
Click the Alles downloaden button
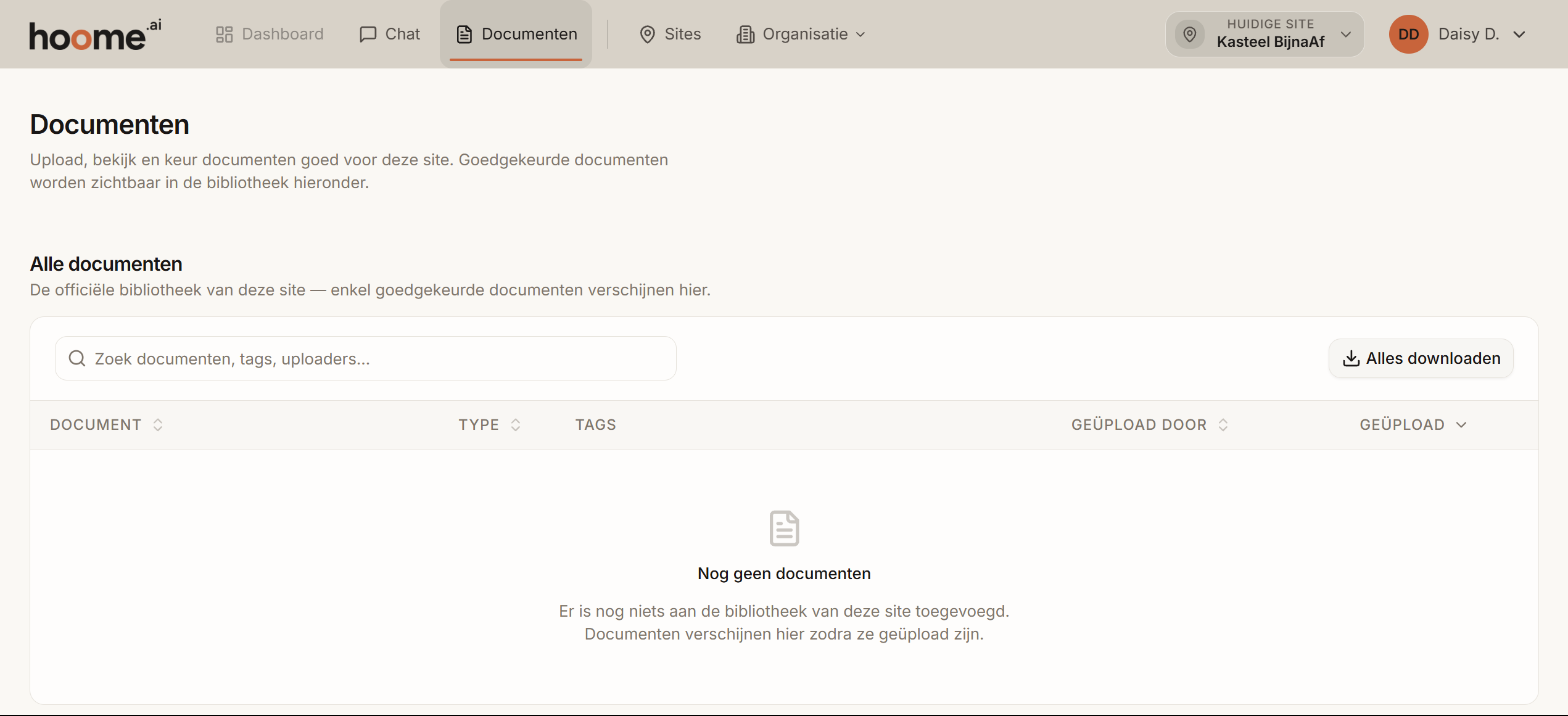pos(1421,358)
